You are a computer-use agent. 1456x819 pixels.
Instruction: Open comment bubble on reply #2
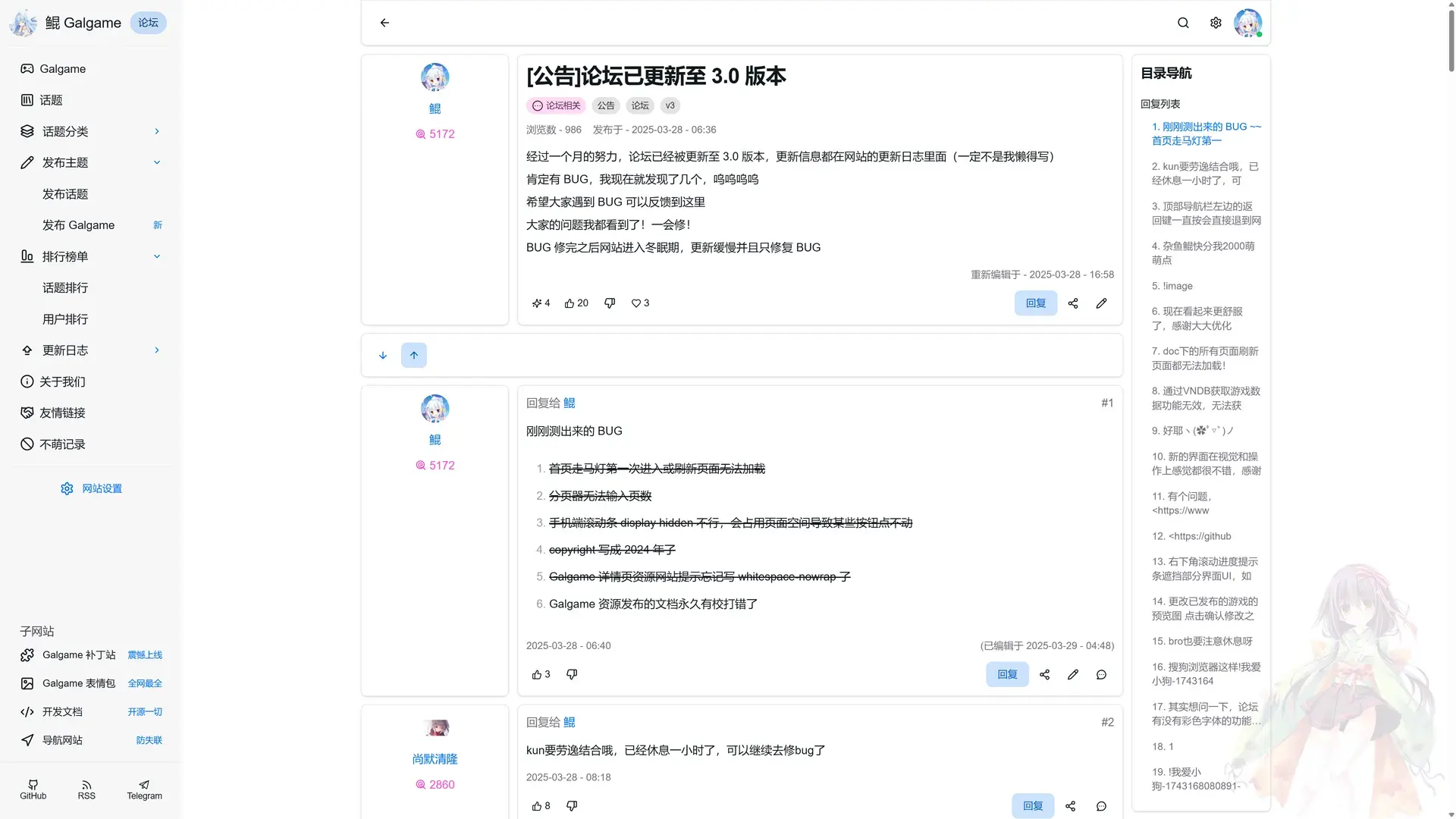(x=1101, y=806)
